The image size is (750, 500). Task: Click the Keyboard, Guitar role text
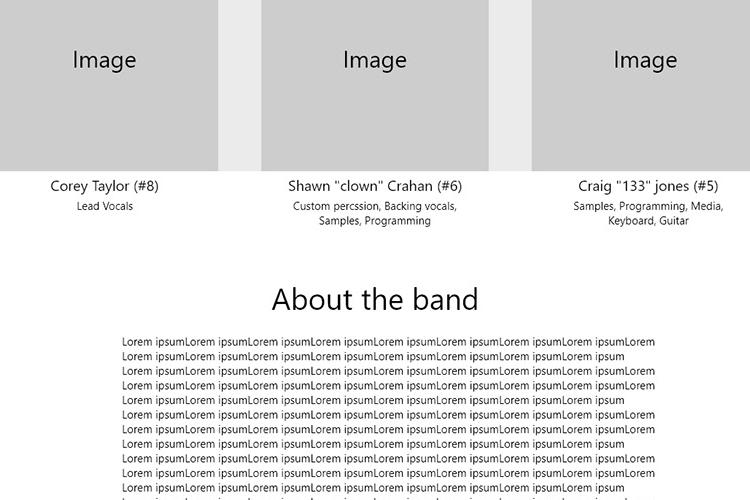pos(648,221)
